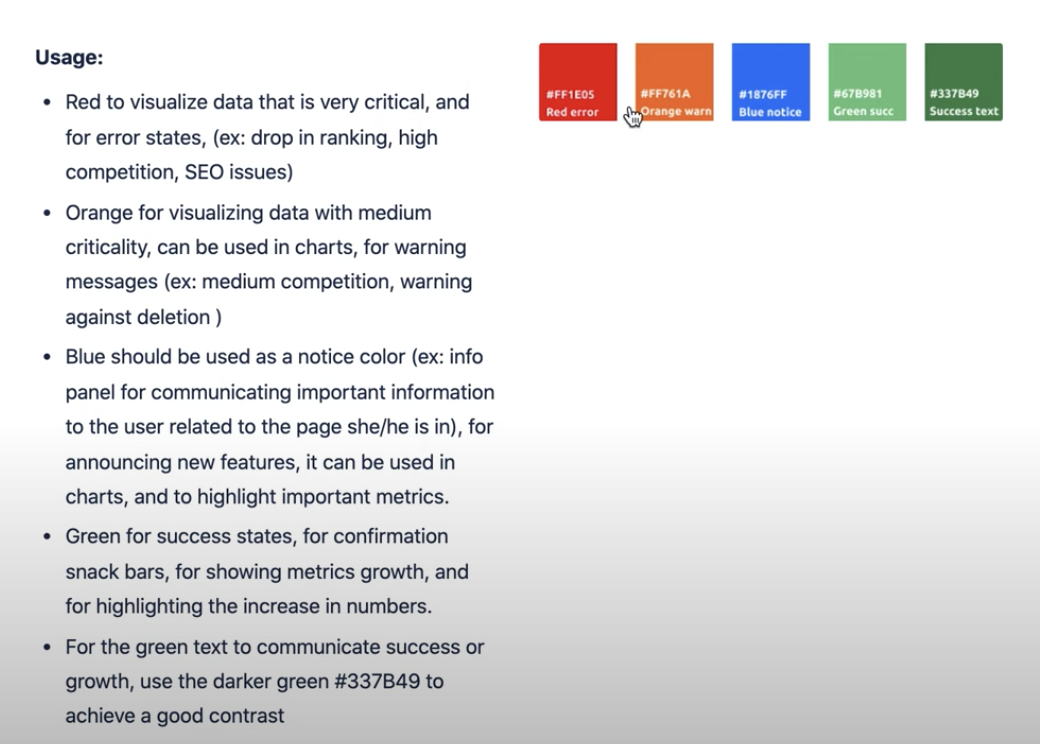This screenshot has width=1040, height=744.
Task: Click the #FF1E05 hex code label
Action: pos(570,95)
